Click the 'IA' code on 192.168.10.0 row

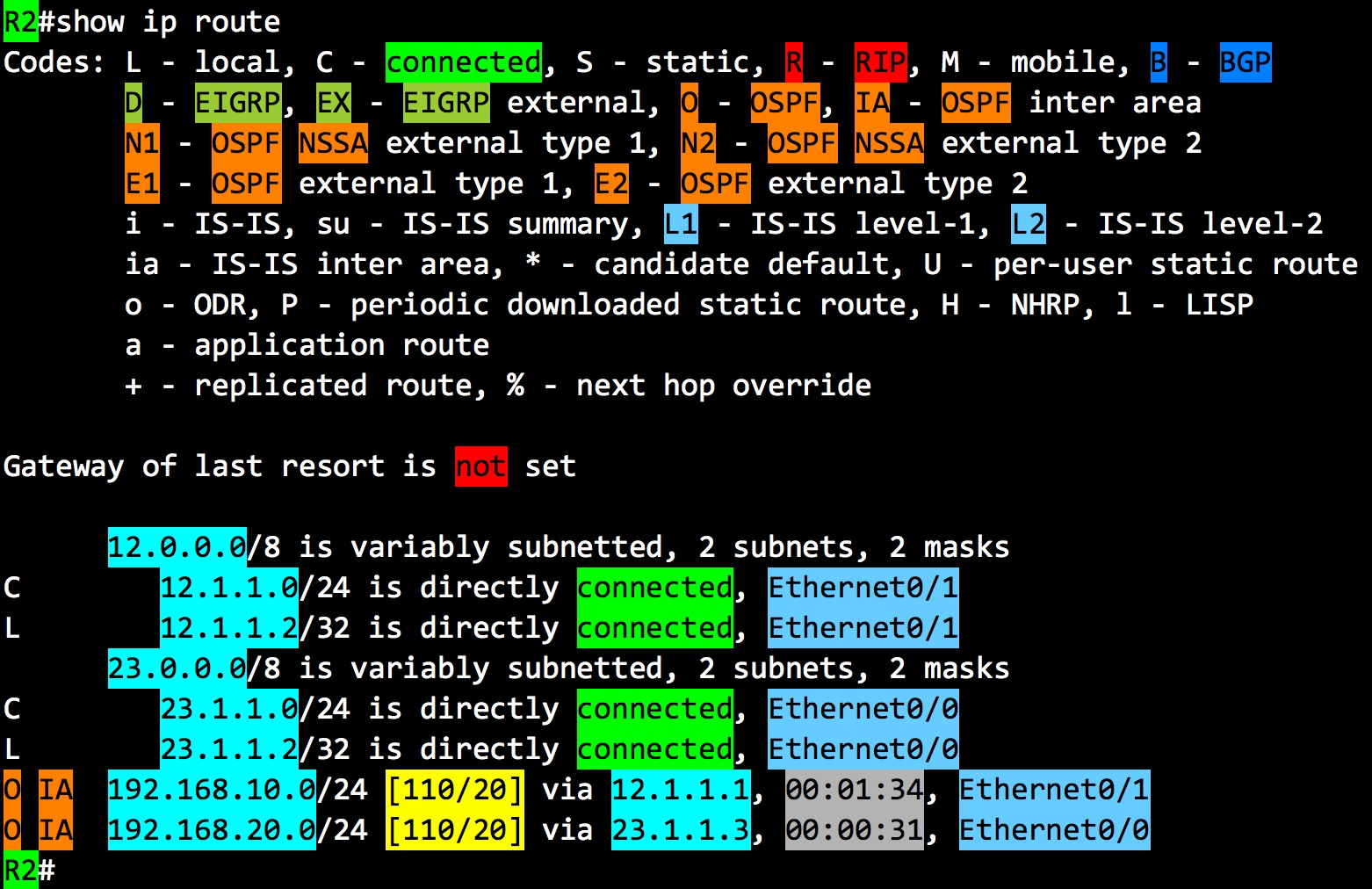(55, 790)
